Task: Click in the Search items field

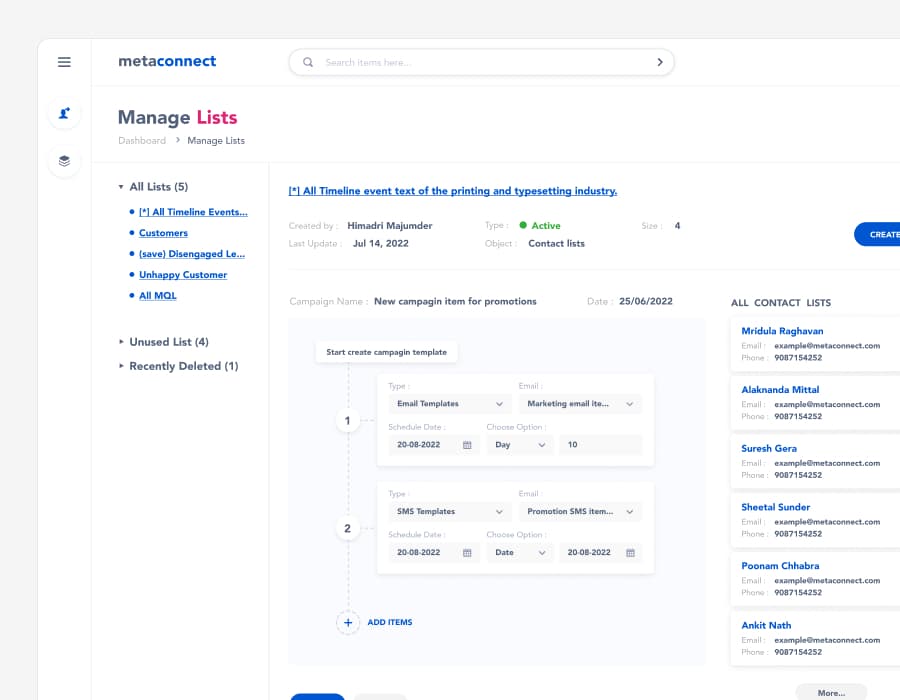Action: [x=482, y=62]
